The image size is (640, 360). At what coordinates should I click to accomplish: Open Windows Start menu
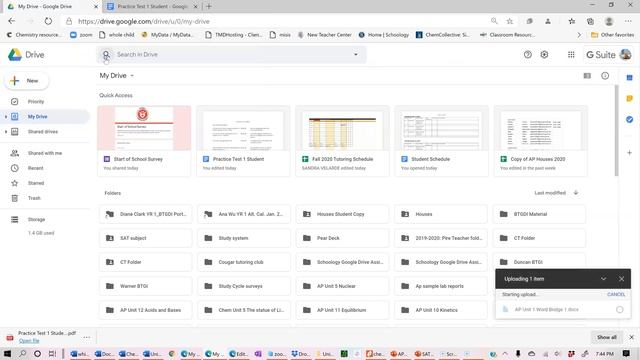point(7,353)
